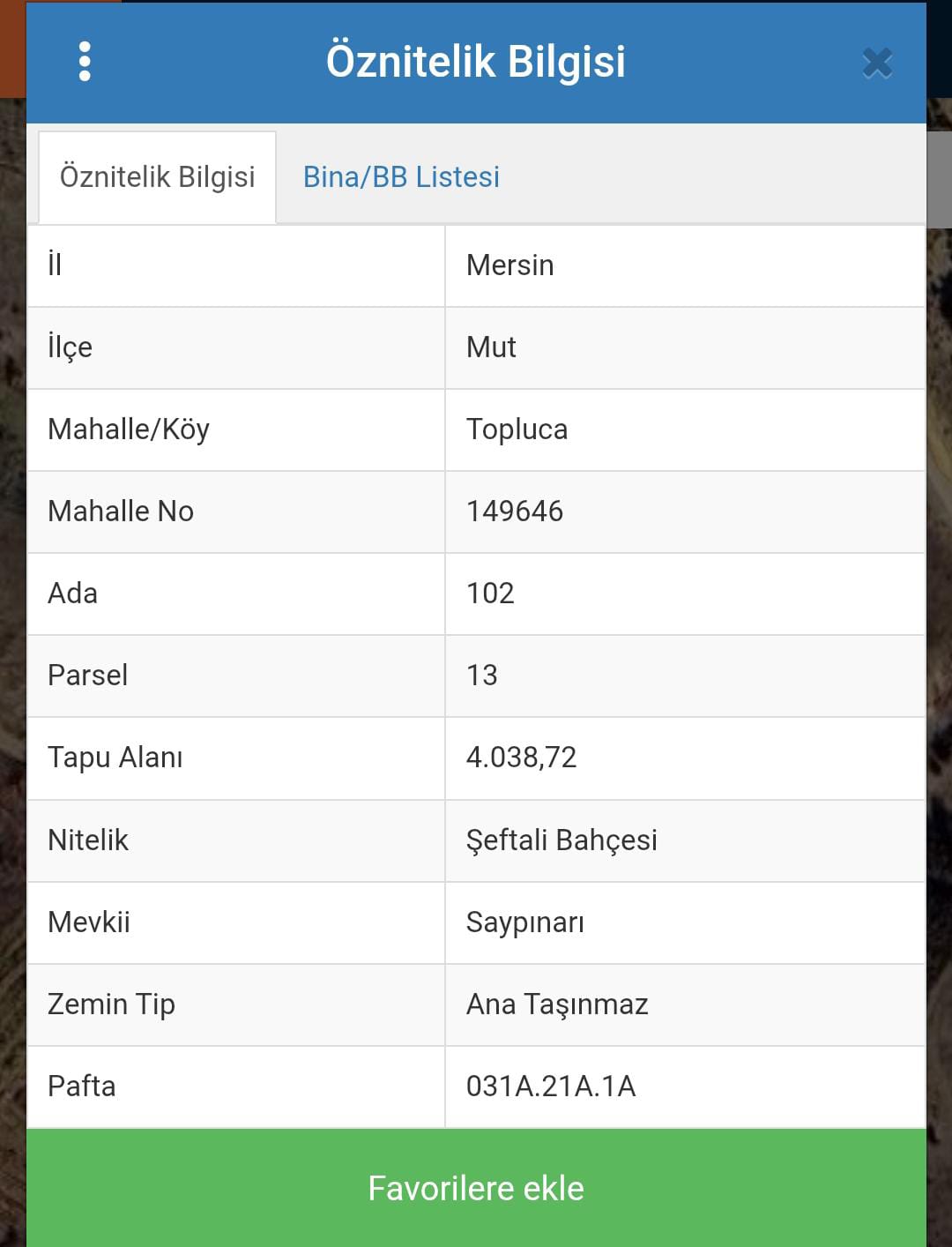Switch to the Bina/BB Listesi tab
952x1247 pixels.
coord(401,177)
